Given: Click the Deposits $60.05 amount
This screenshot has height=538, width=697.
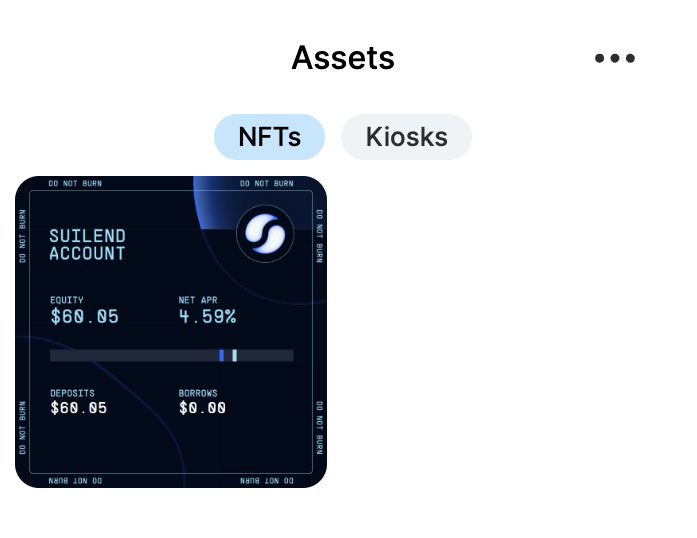Looking at the screenshot, I should point(79,408).
